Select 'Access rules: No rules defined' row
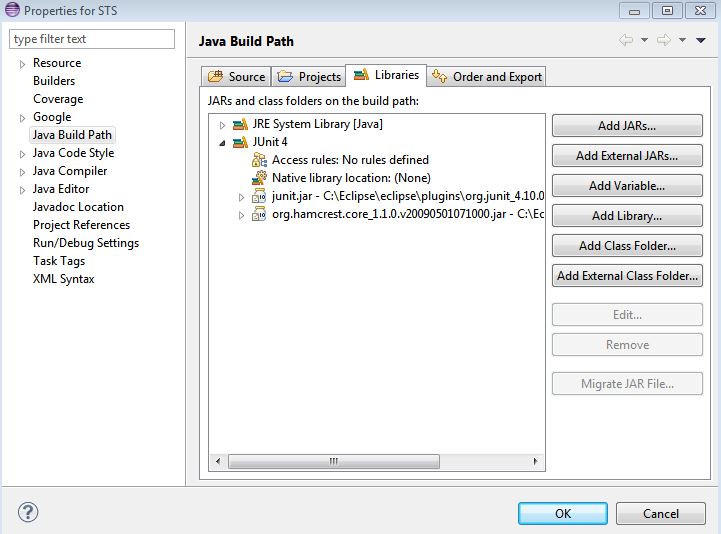 coord(350,160)
